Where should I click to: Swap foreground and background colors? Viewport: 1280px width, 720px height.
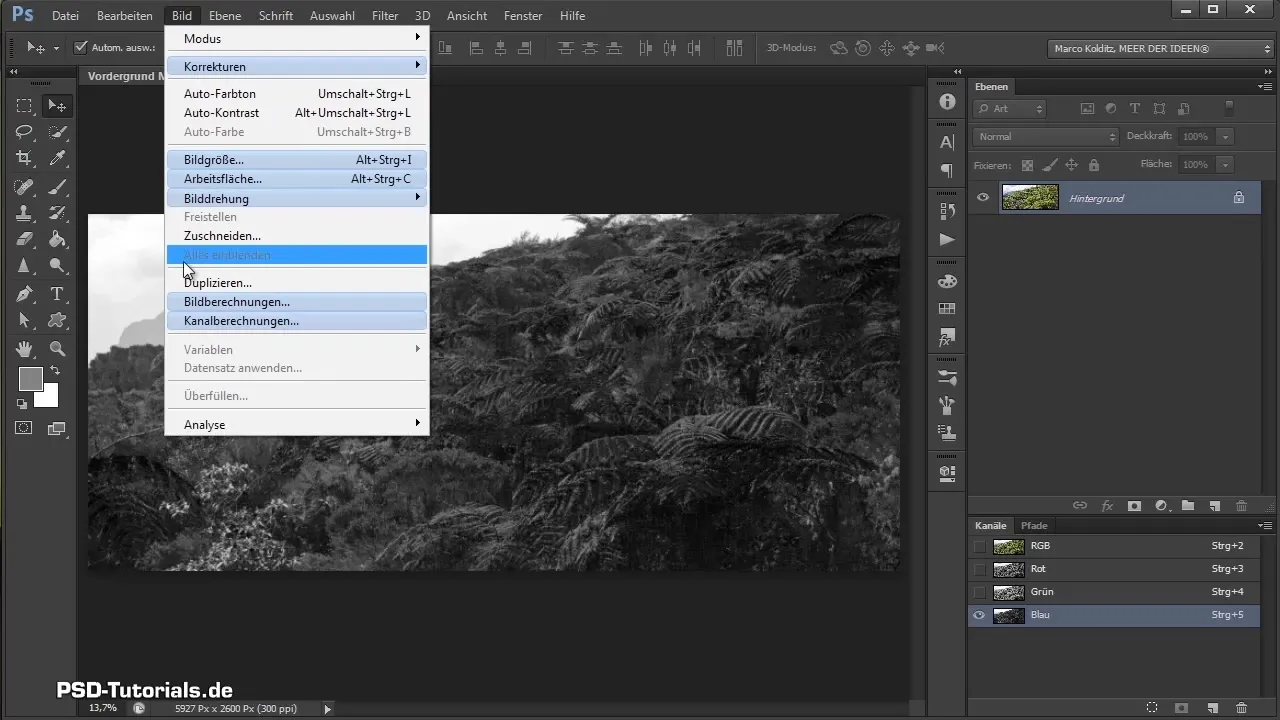(x=55, y=371)
